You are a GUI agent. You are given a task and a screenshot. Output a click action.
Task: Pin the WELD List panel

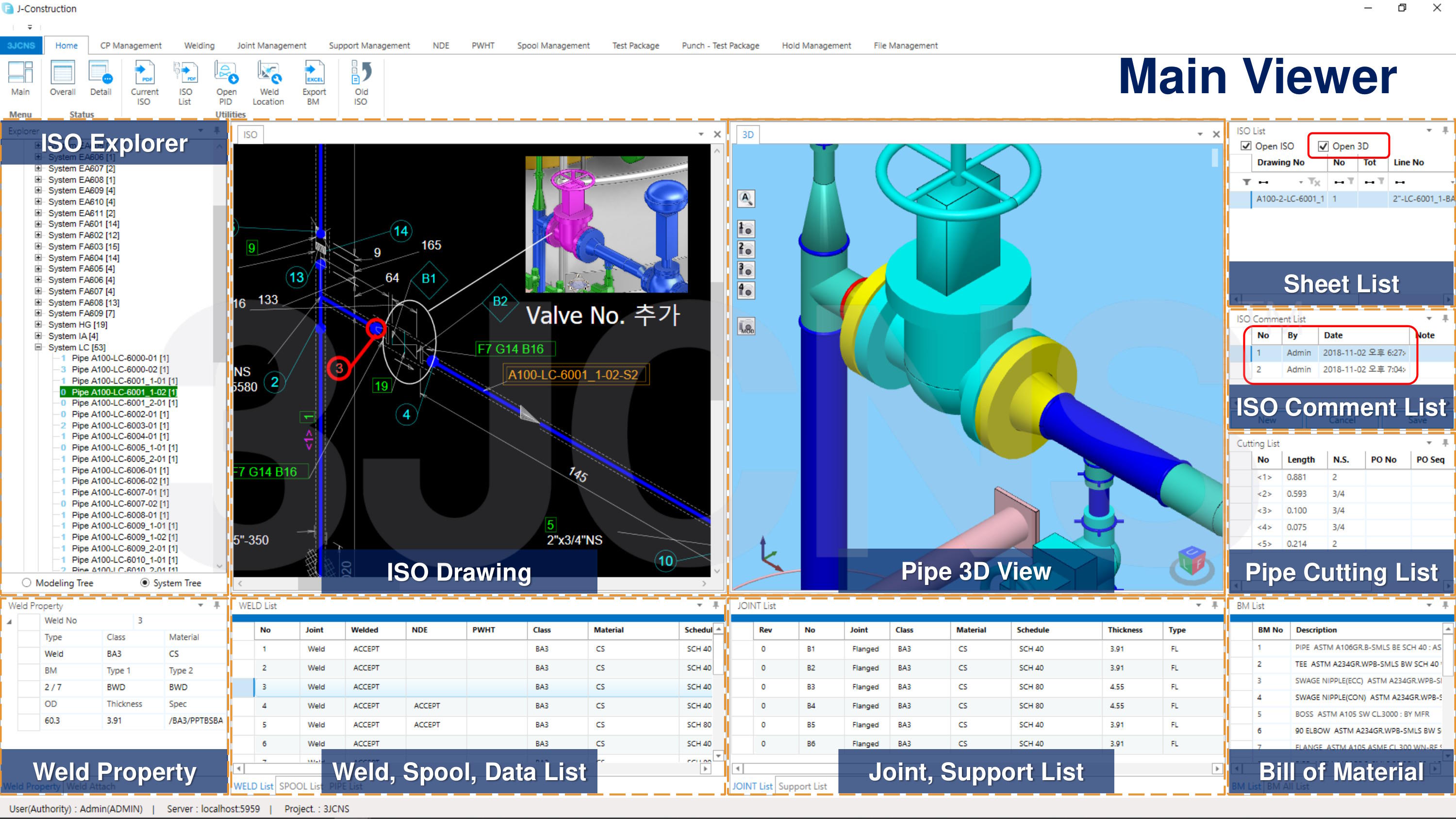(715, 605)
